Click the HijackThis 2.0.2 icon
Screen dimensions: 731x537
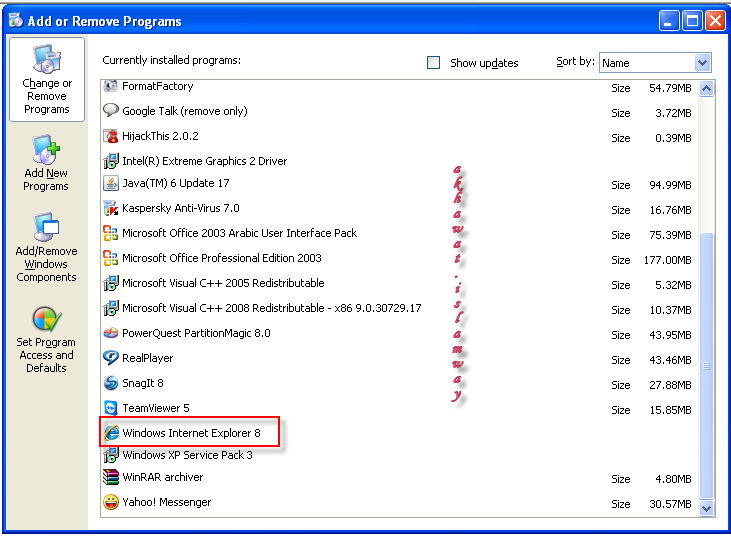110,136
